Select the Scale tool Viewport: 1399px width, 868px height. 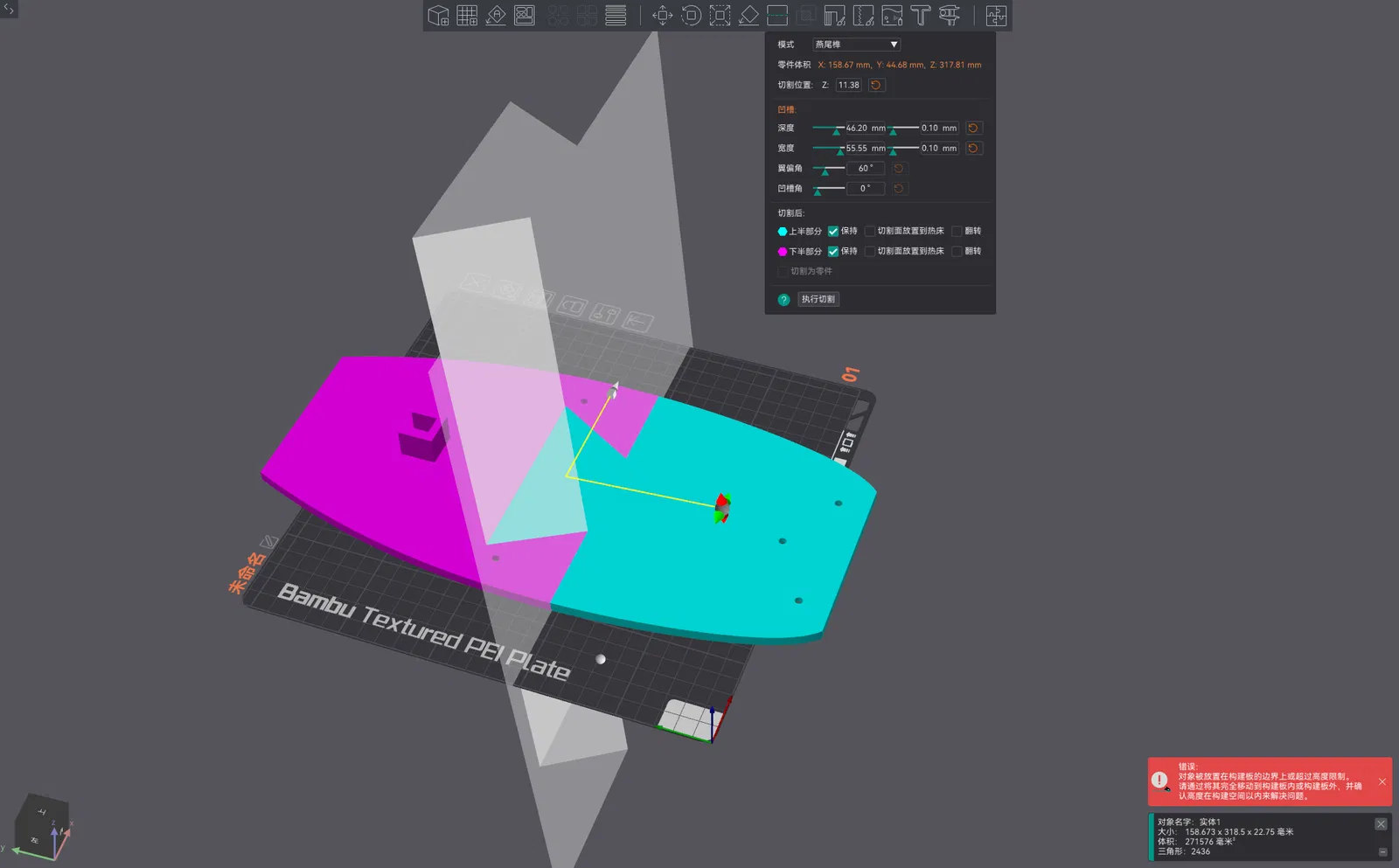click(720, 16)
